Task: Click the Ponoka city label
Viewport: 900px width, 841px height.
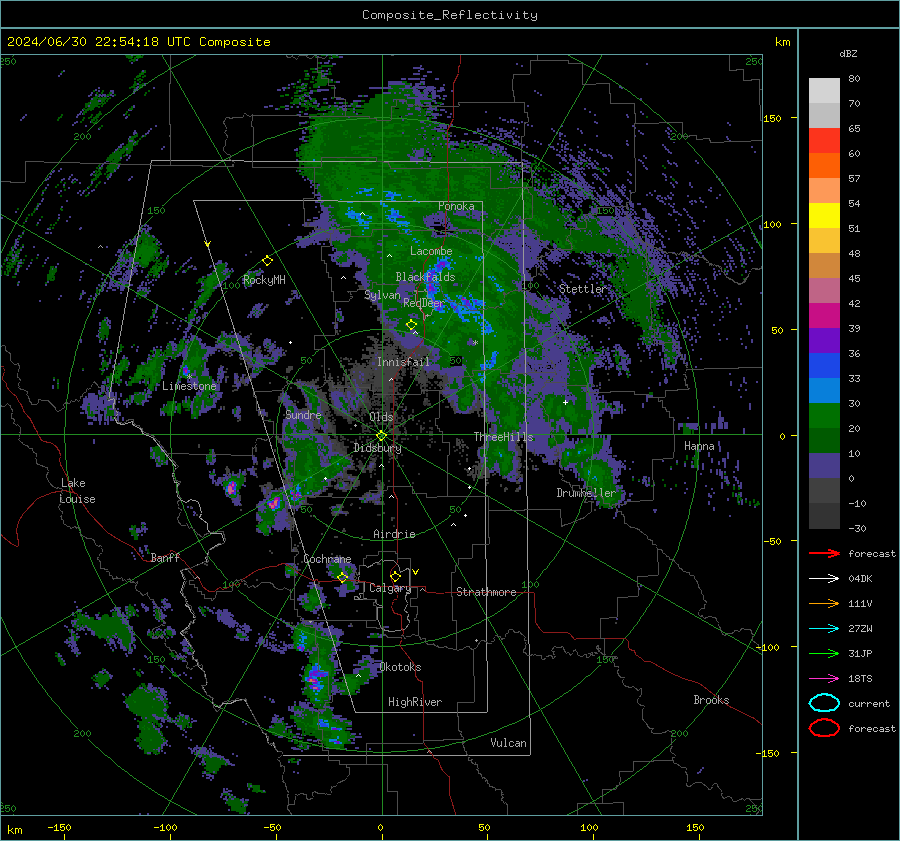Action: (456, 206)
